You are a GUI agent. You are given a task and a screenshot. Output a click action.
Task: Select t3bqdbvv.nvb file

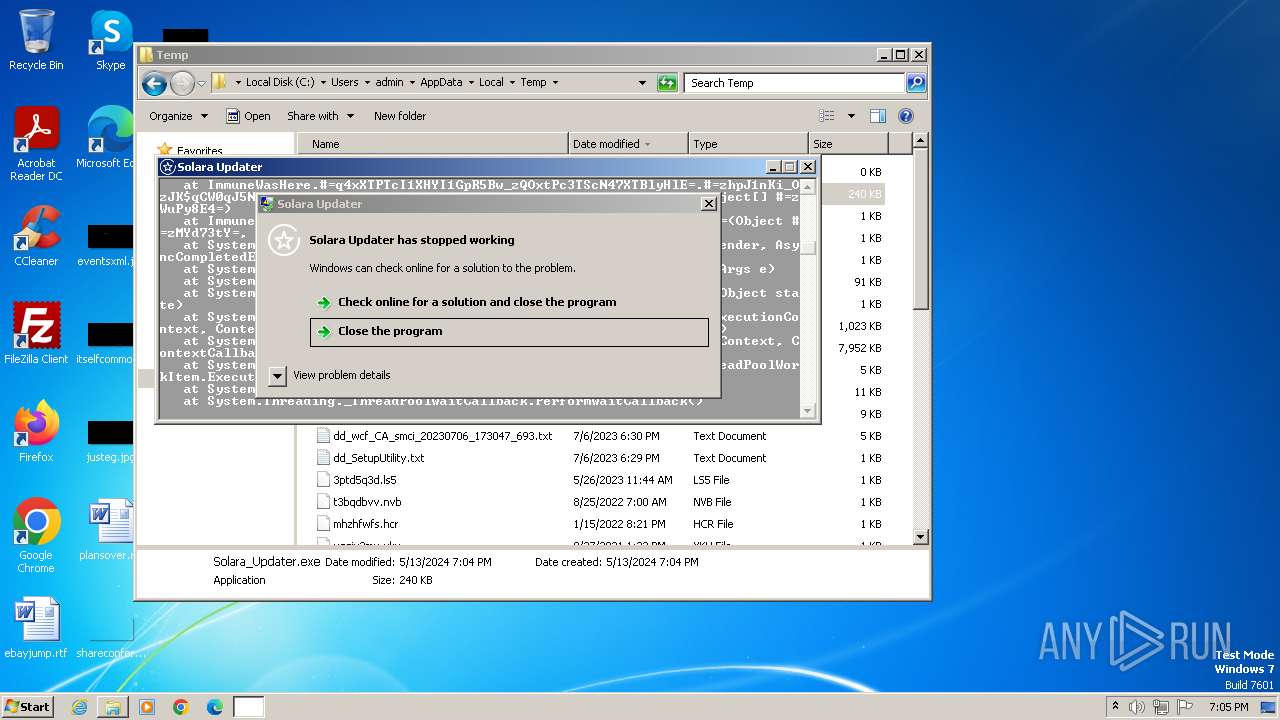tap(366, 502)
